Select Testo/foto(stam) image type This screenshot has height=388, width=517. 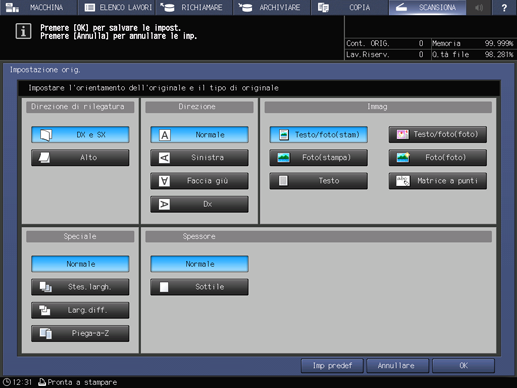(319, 135)
